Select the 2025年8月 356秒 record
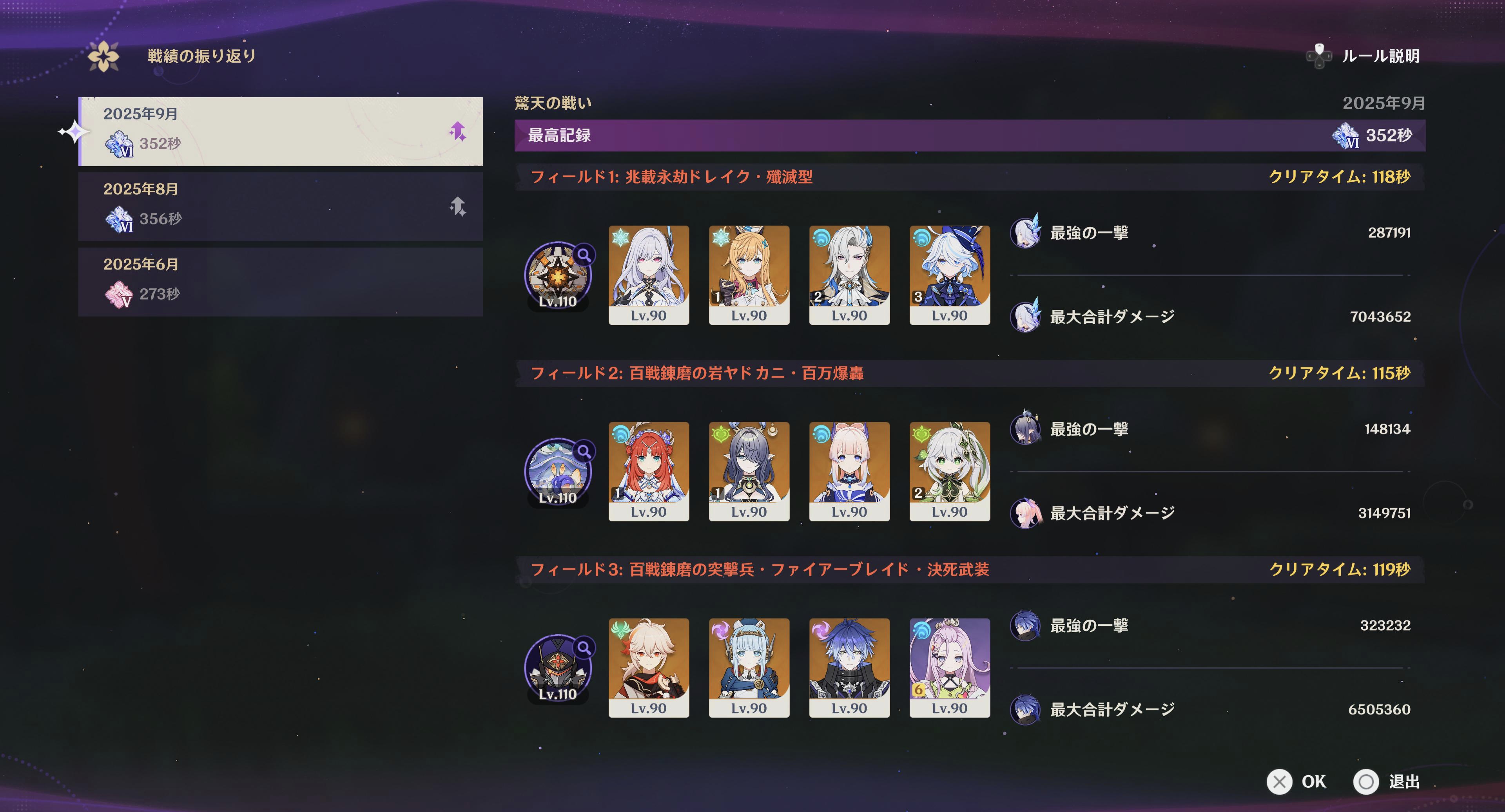Image resolution: width=1505 pixels, height=812 pixels. point(281,206)
